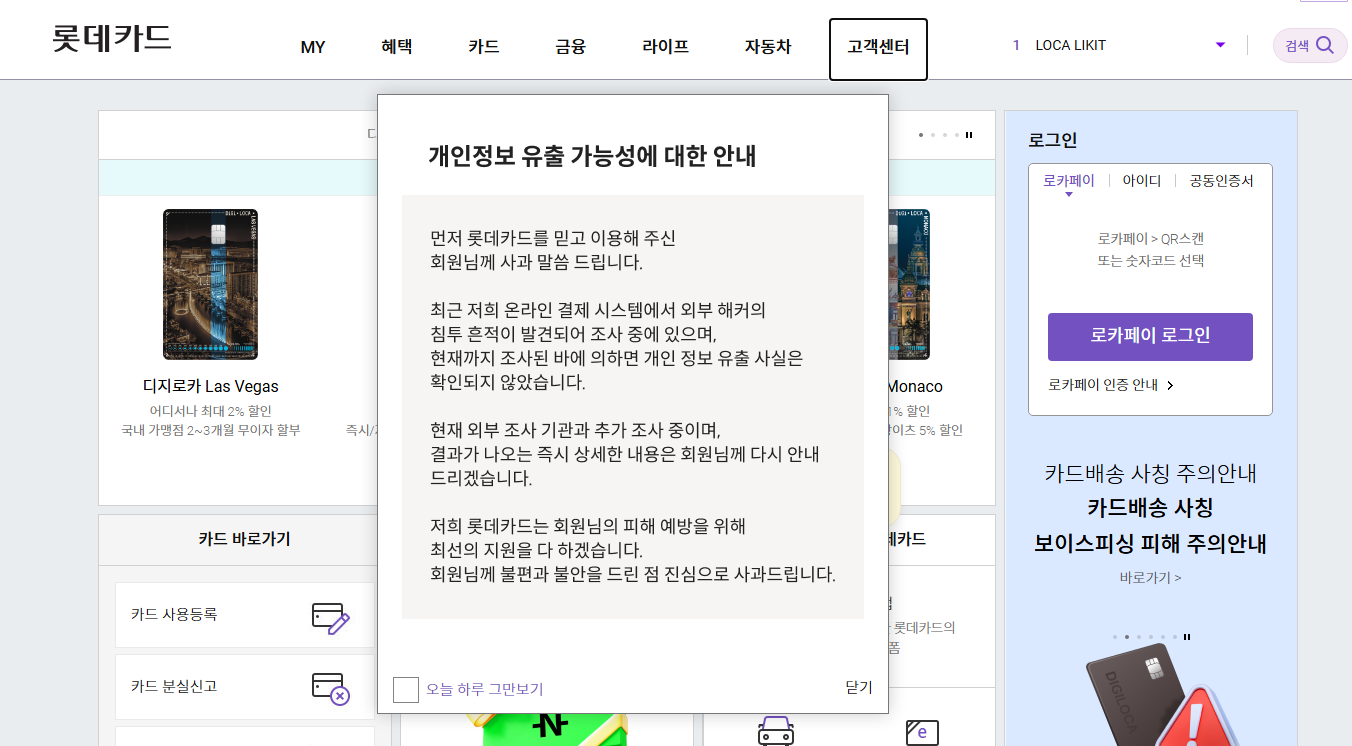The height and width of the screenshot is (746, 1352).
Task: Open the LOCA LIKIT dropdown arrow
Action: [x=1220, y=45]
